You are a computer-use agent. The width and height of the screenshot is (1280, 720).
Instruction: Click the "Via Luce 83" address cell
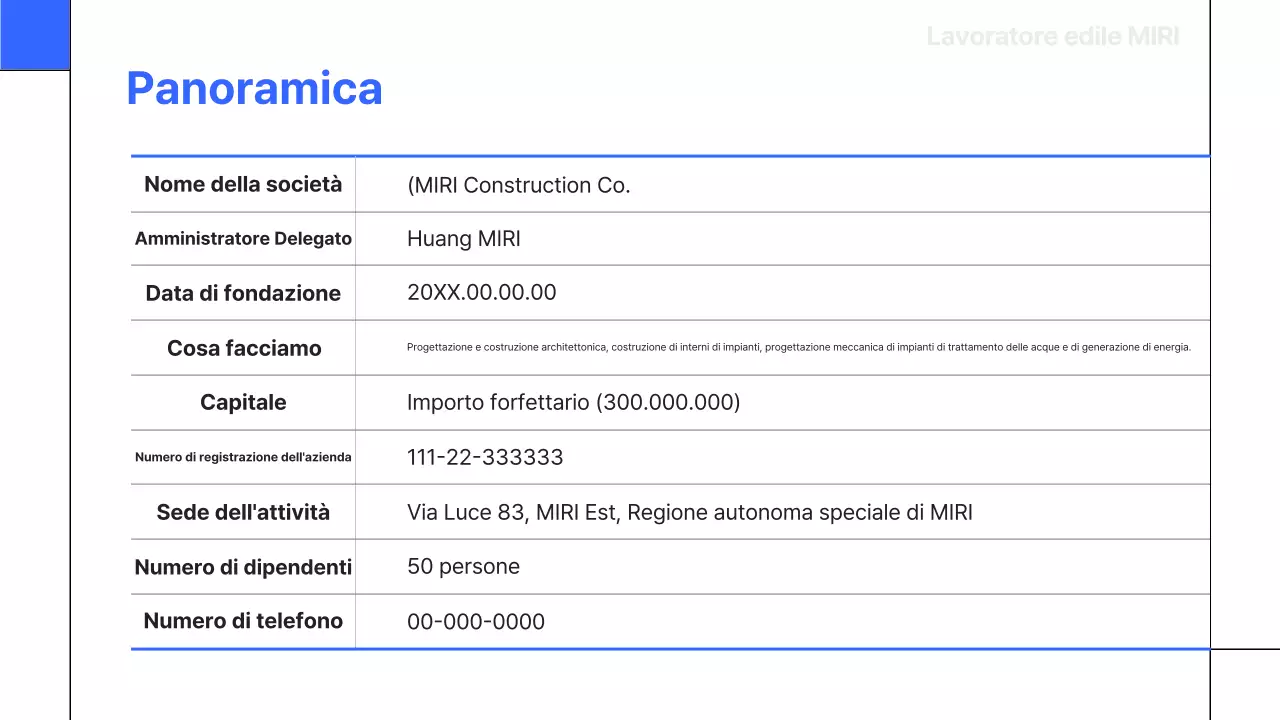coord(690,512)
